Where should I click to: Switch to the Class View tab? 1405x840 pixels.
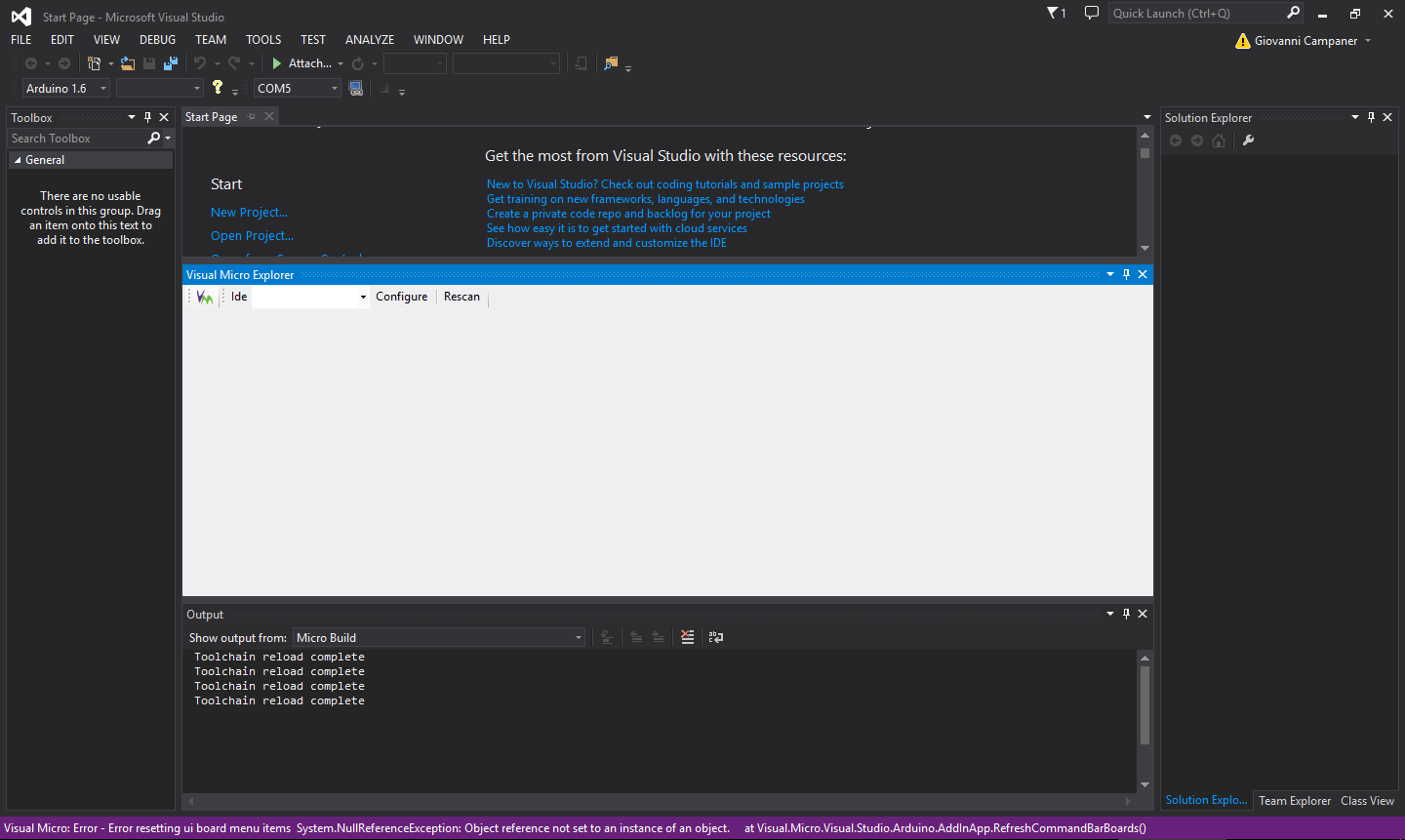1367,801
